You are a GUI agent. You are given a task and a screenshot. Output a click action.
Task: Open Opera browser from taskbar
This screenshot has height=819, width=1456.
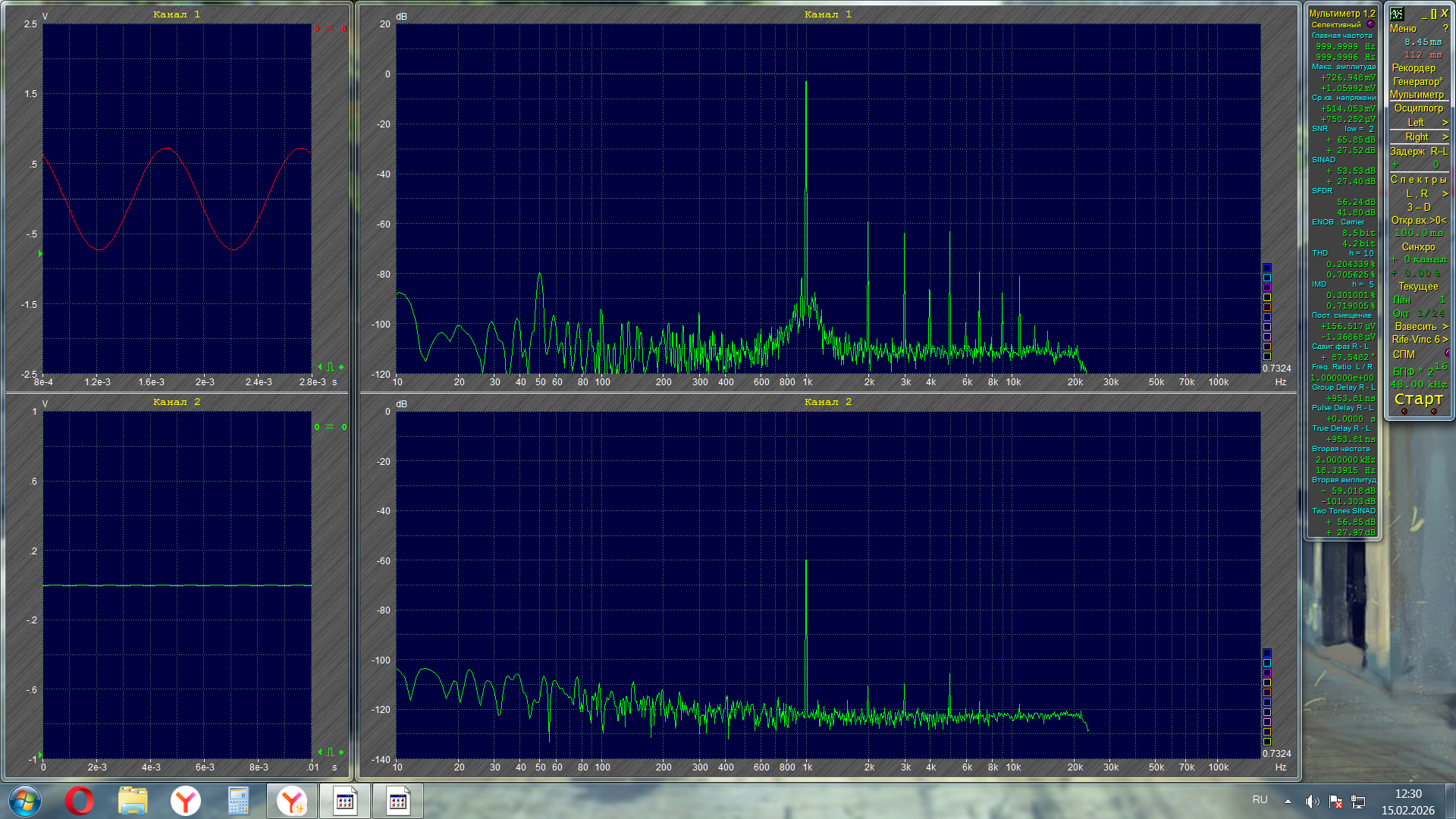79,801
